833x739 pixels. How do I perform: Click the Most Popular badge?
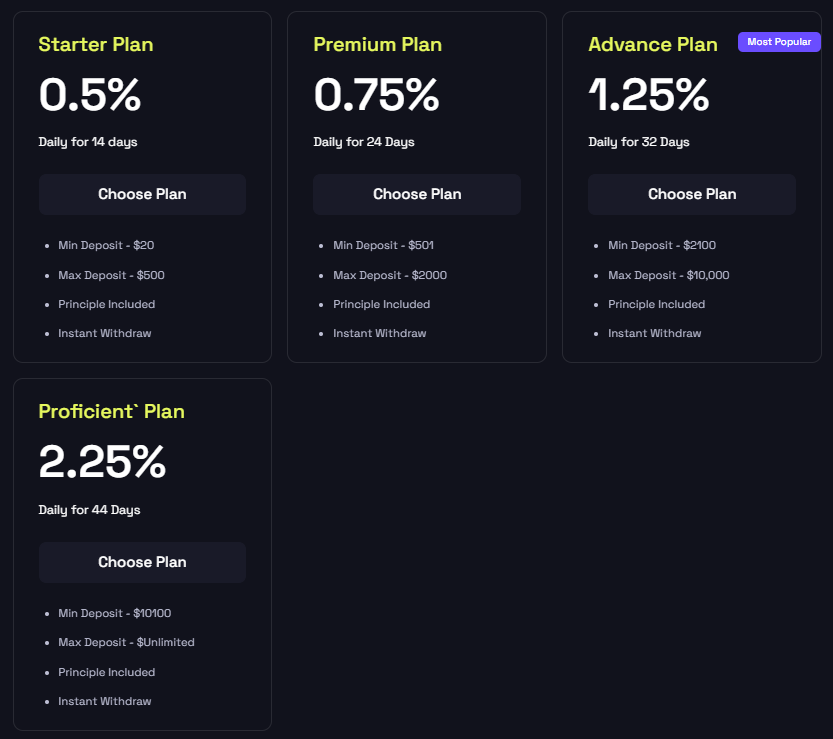tap(779, 42)
